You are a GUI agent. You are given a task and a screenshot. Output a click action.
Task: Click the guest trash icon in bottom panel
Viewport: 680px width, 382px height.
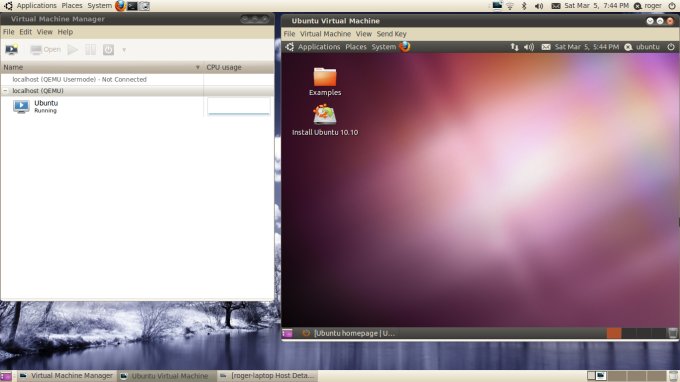click(x=673, y=333)
